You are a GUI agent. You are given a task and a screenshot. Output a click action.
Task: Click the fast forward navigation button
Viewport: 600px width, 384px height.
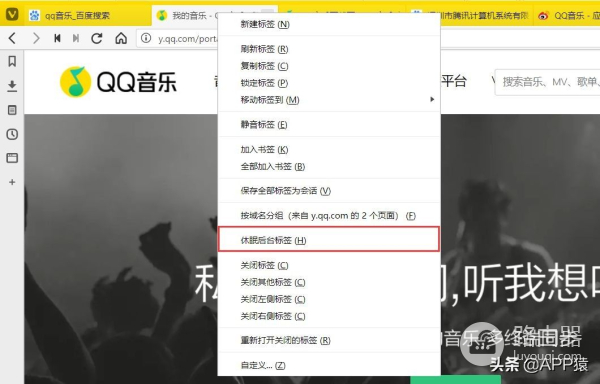coord(76,38)
